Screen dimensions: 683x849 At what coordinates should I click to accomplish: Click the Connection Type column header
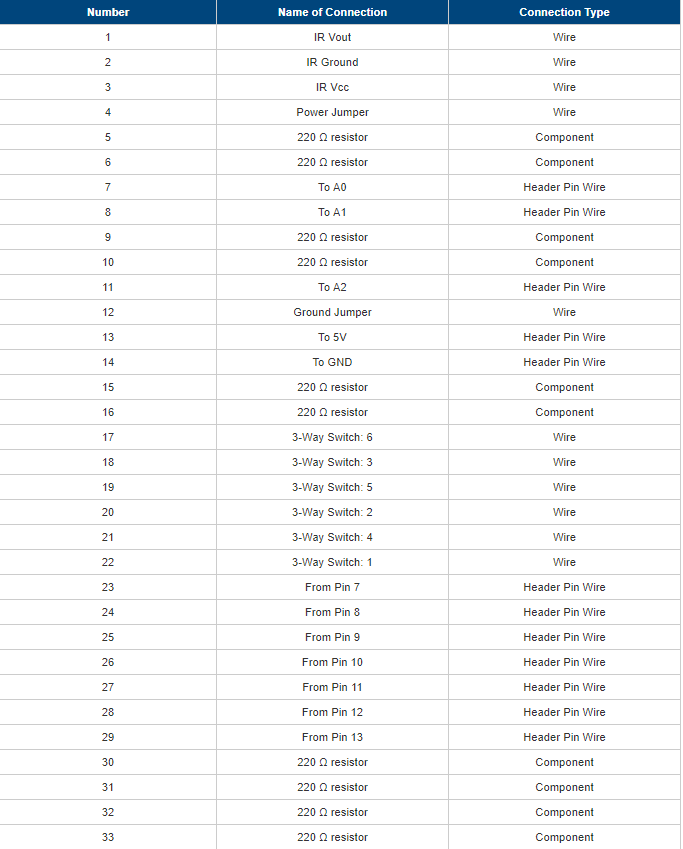564,12
